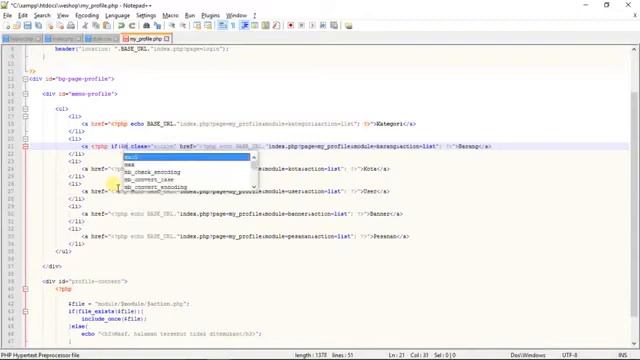Click the Save All toolbar icon
This screenshot has height=360, width=640.
coord(38,26)
